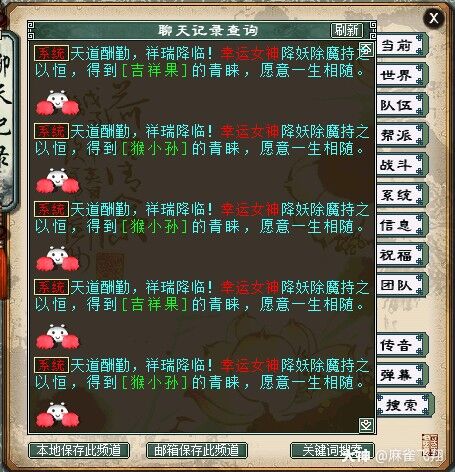Select the 系统 channel tab
Screen dimensions: 455x472
[400, 195]
